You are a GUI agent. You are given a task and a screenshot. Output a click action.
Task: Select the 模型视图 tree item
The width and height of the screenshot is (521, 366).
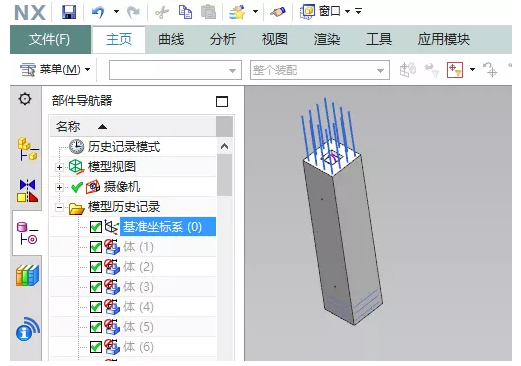click(x=112, y=167)
